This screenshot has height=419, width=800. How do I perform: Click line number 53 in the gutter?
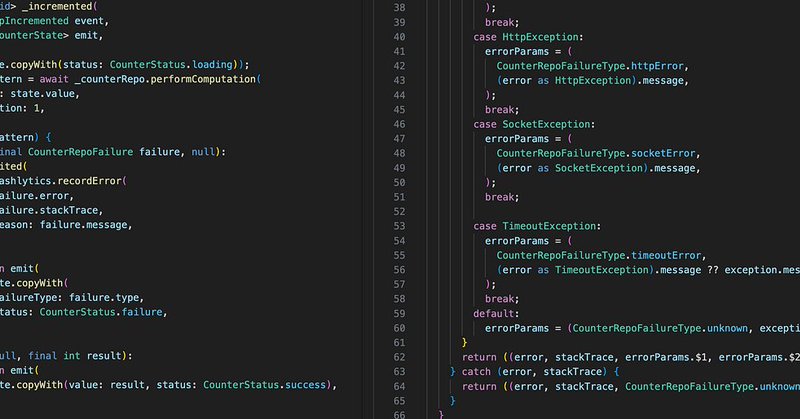399,226
